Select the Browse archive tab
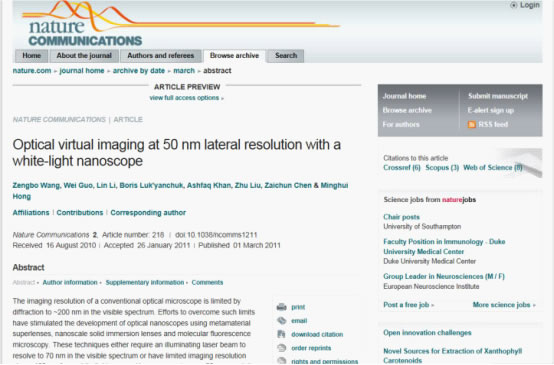The height and width of the screenshot is (365, 554). tap(234, 56)
